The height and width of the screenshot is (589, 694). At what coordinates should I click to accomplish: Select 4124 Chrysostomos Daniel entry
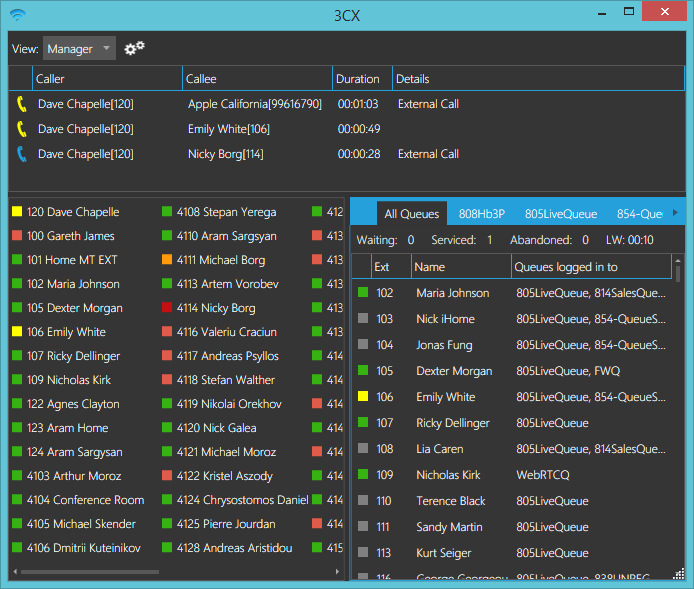pyautogui.click(x=235, y=500)
